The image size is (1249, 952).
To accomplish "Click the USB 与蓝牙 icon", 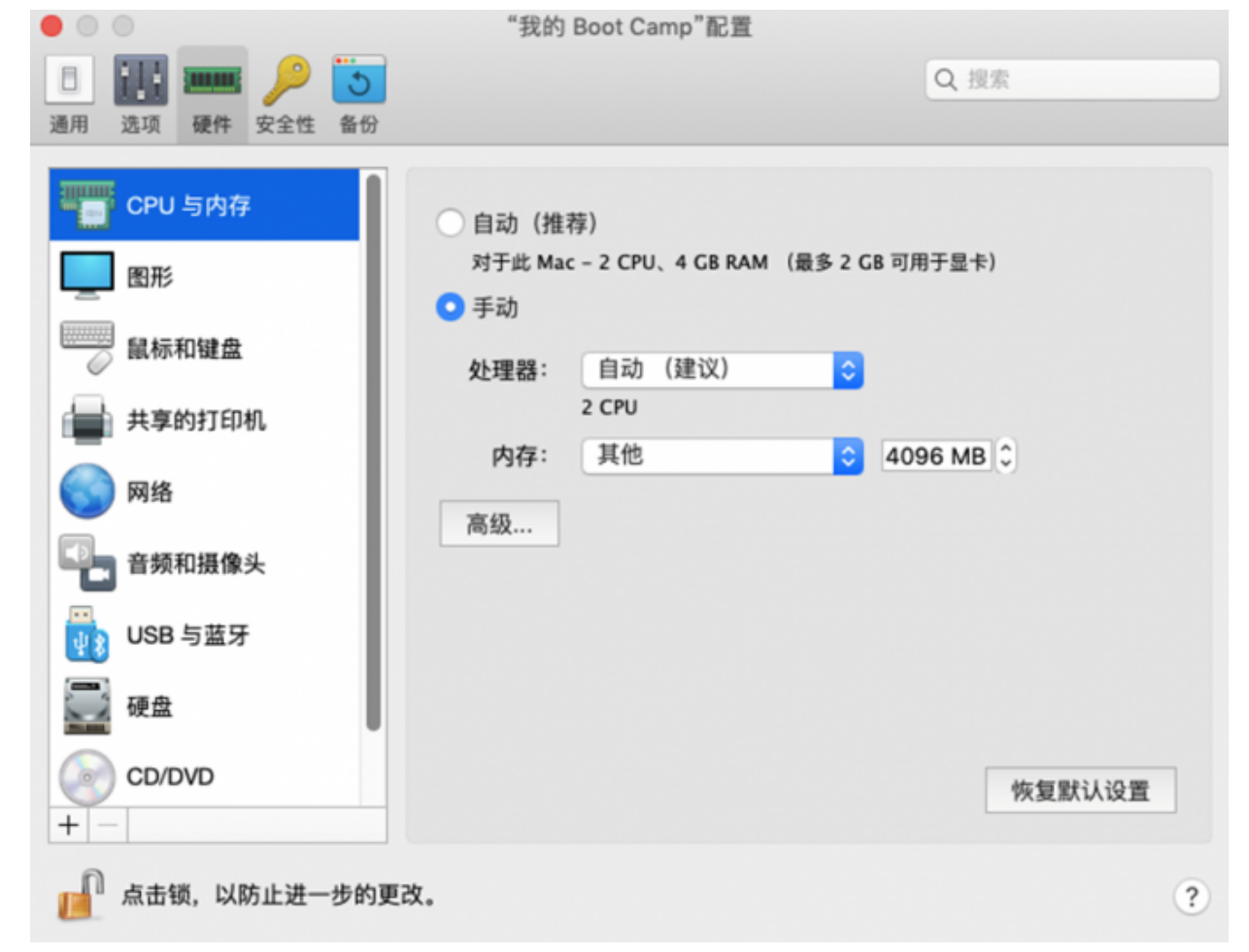I will (x=86, y=634).
